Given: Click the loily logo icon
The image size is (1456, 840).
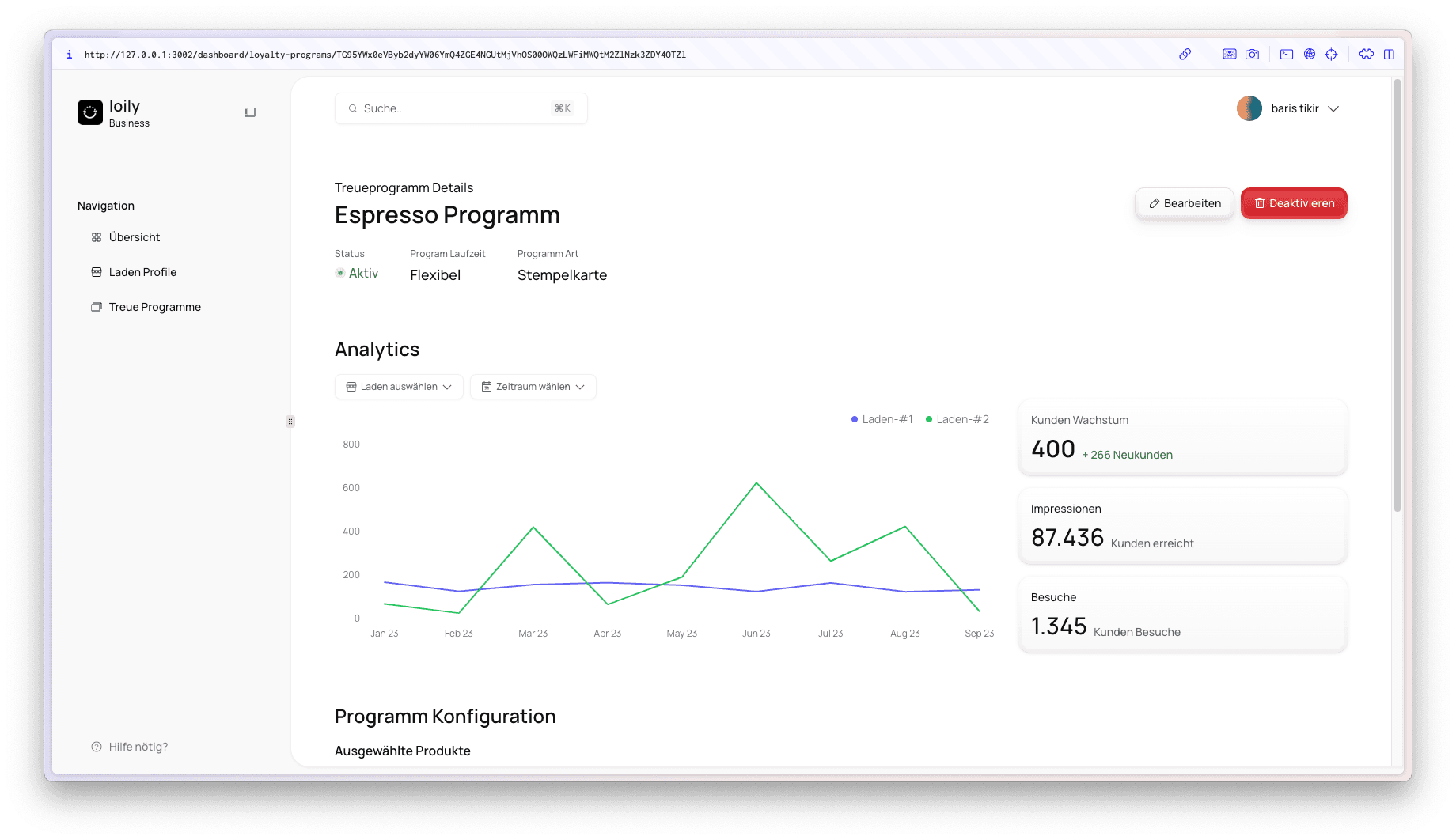Looking at the screenshot, I should coord(90,112).
